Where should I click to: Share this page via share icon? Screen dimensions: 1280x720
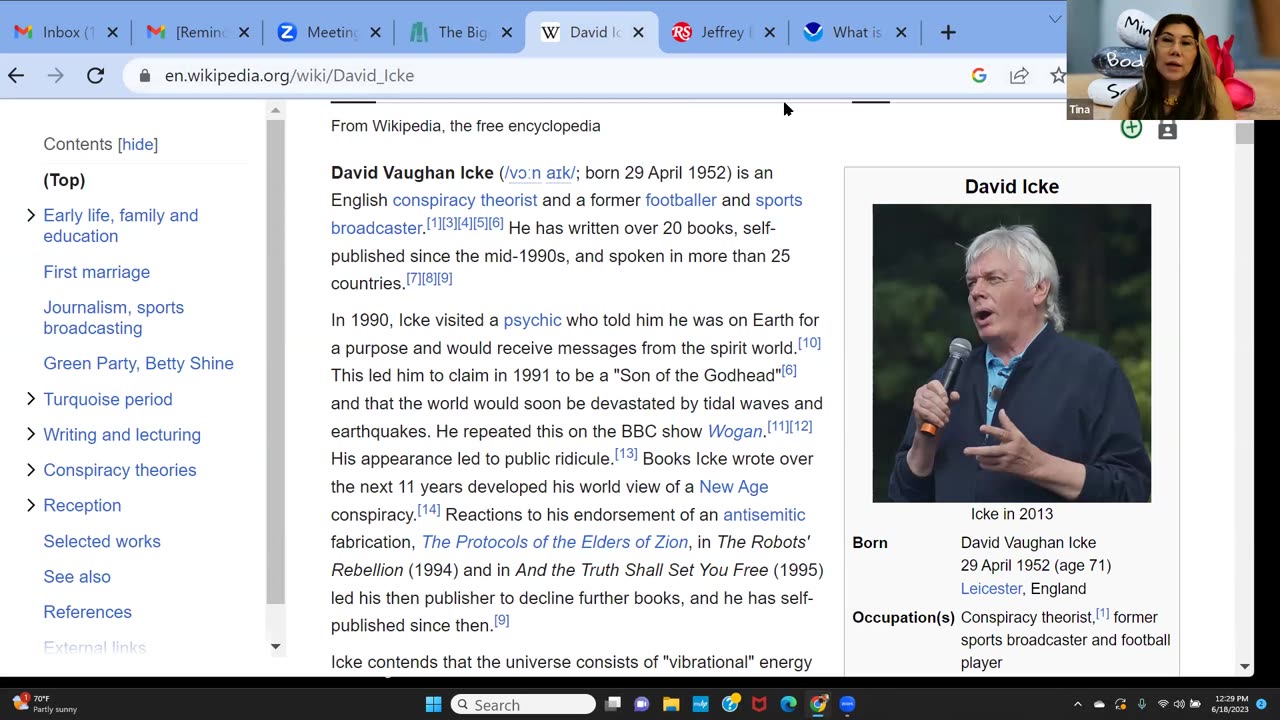click(1019, 75)
